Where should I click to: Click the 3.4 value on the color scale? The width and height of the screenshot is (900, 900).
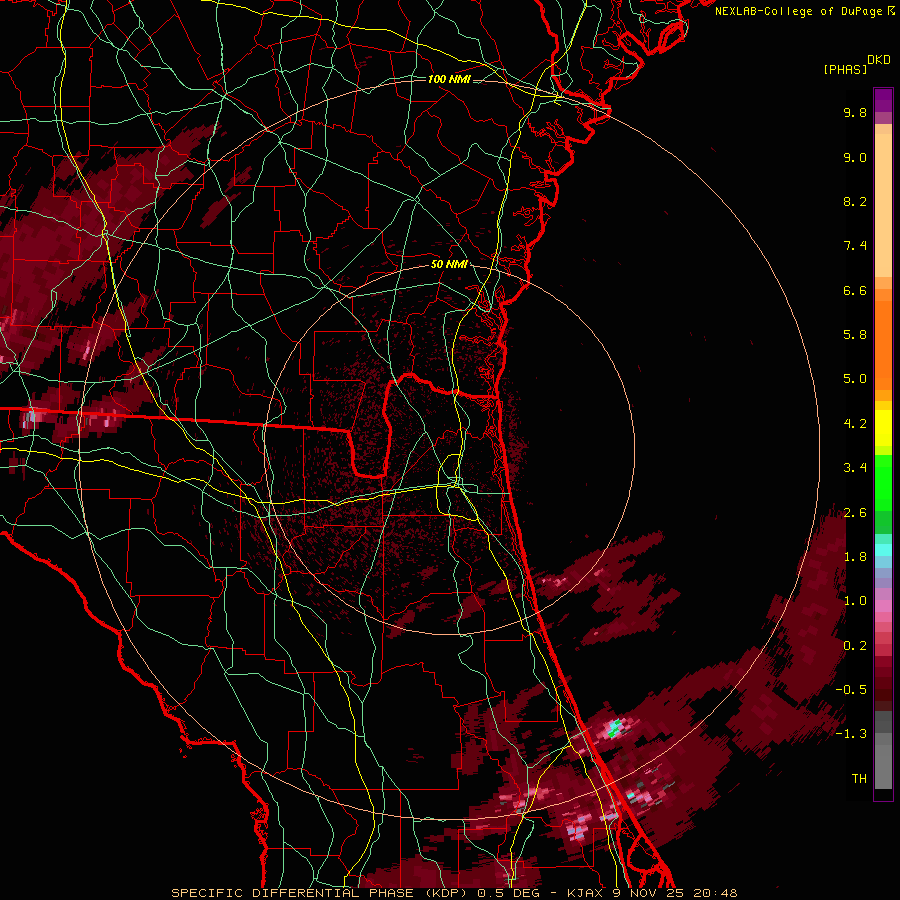pyautogui.click(x=855, y=468)
